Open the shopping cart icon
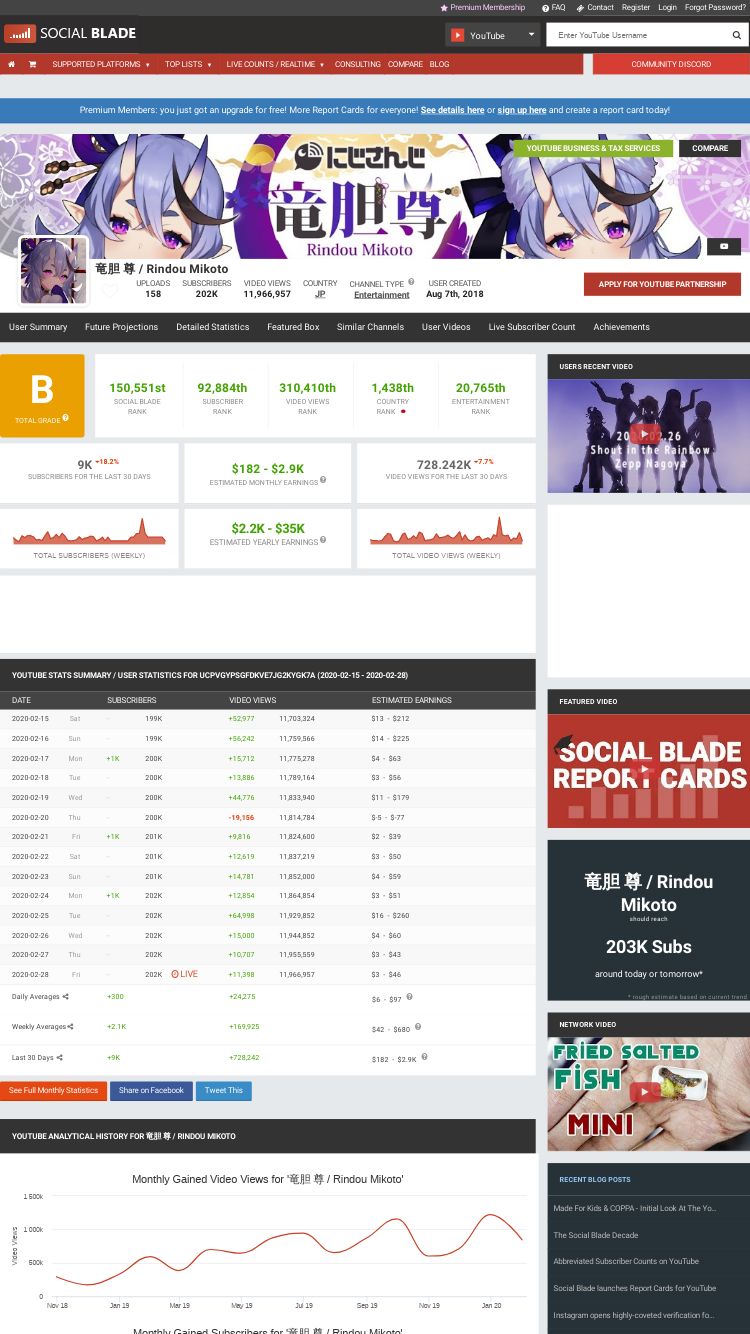Image resolution: width=750 pixels, height=1334 pixels. [x=32, y=64]
